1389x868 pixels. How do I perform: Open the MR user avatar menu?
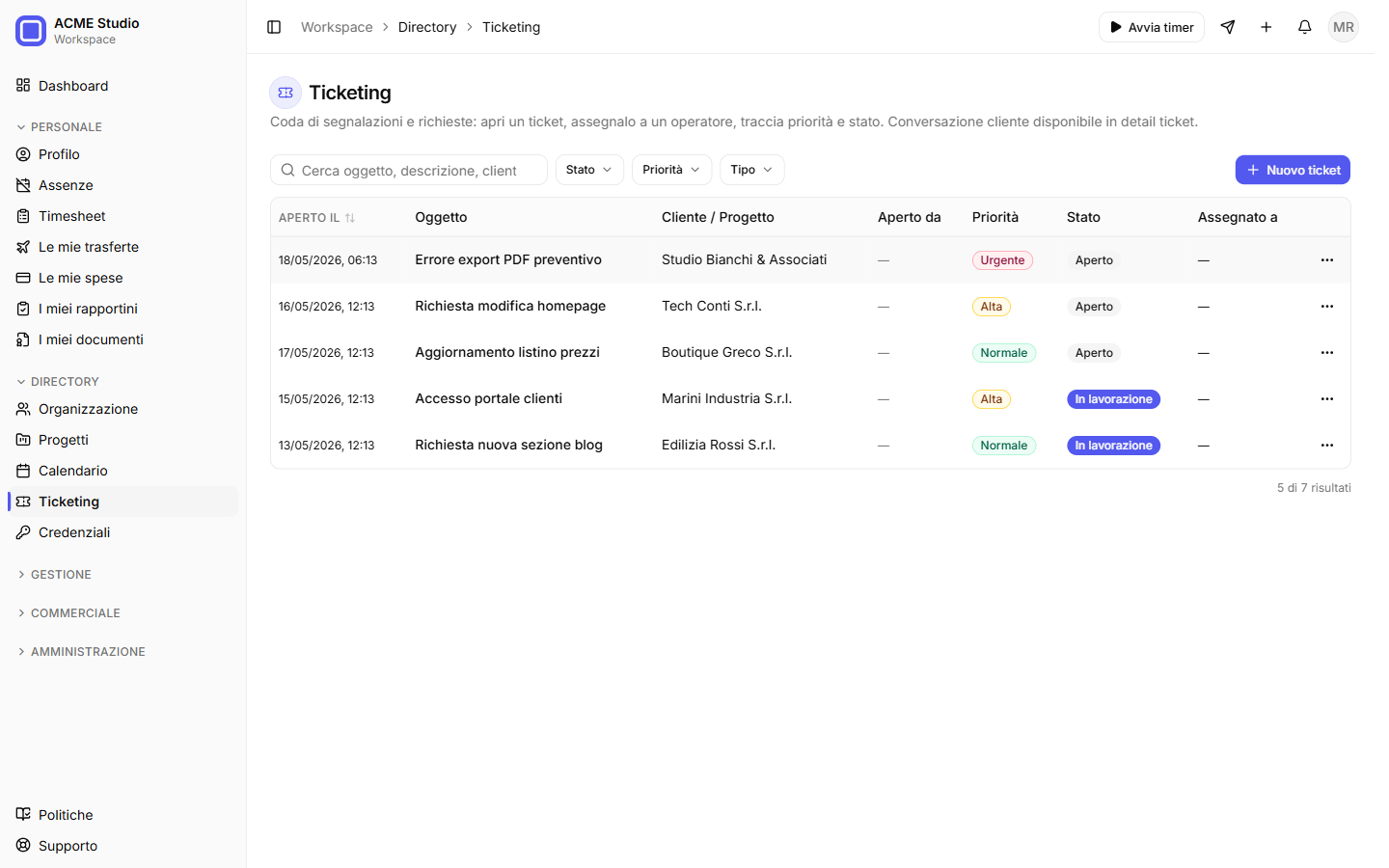1344,27
